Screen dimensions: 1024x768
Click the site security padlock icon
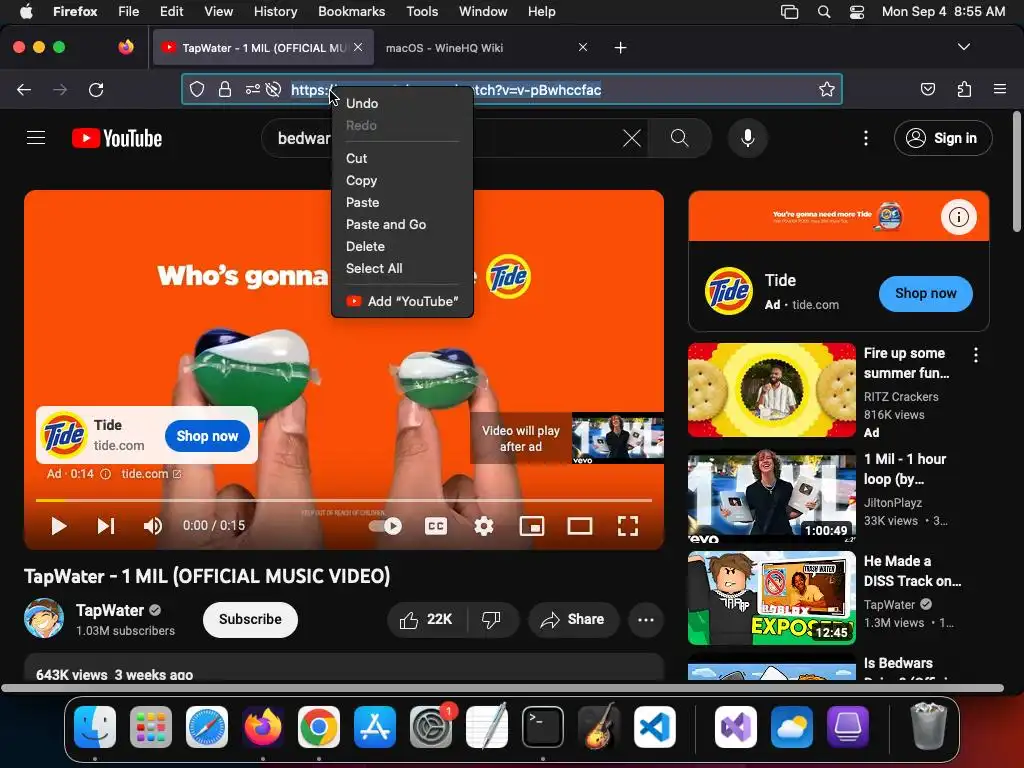(225, 89)
